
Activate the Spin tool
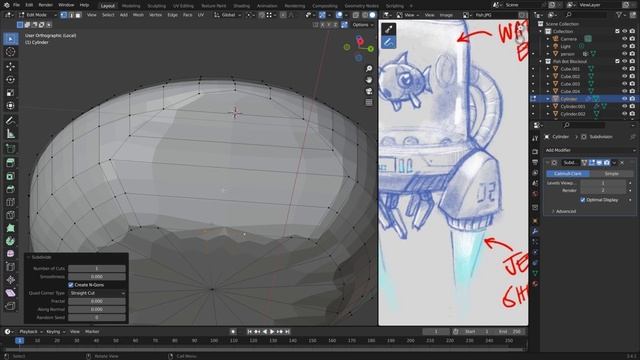coord(11,241)
